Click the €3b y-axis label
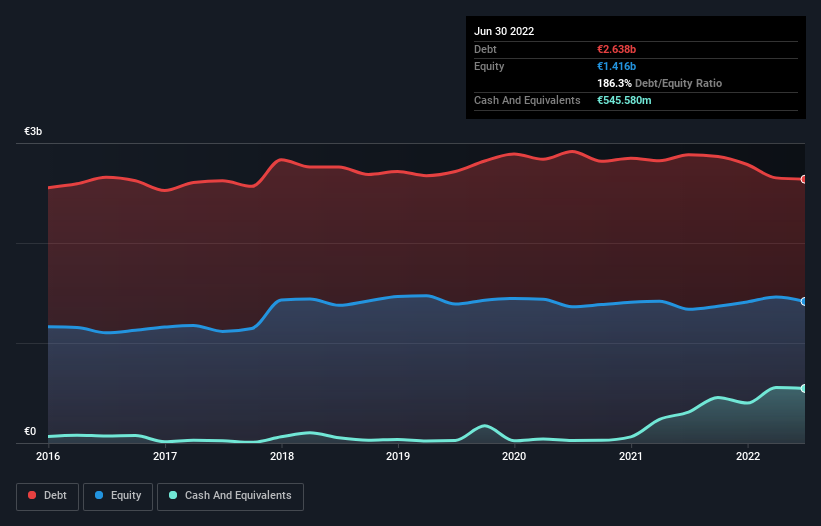Viewport: 821px width, 526px height. pos(33,131)
